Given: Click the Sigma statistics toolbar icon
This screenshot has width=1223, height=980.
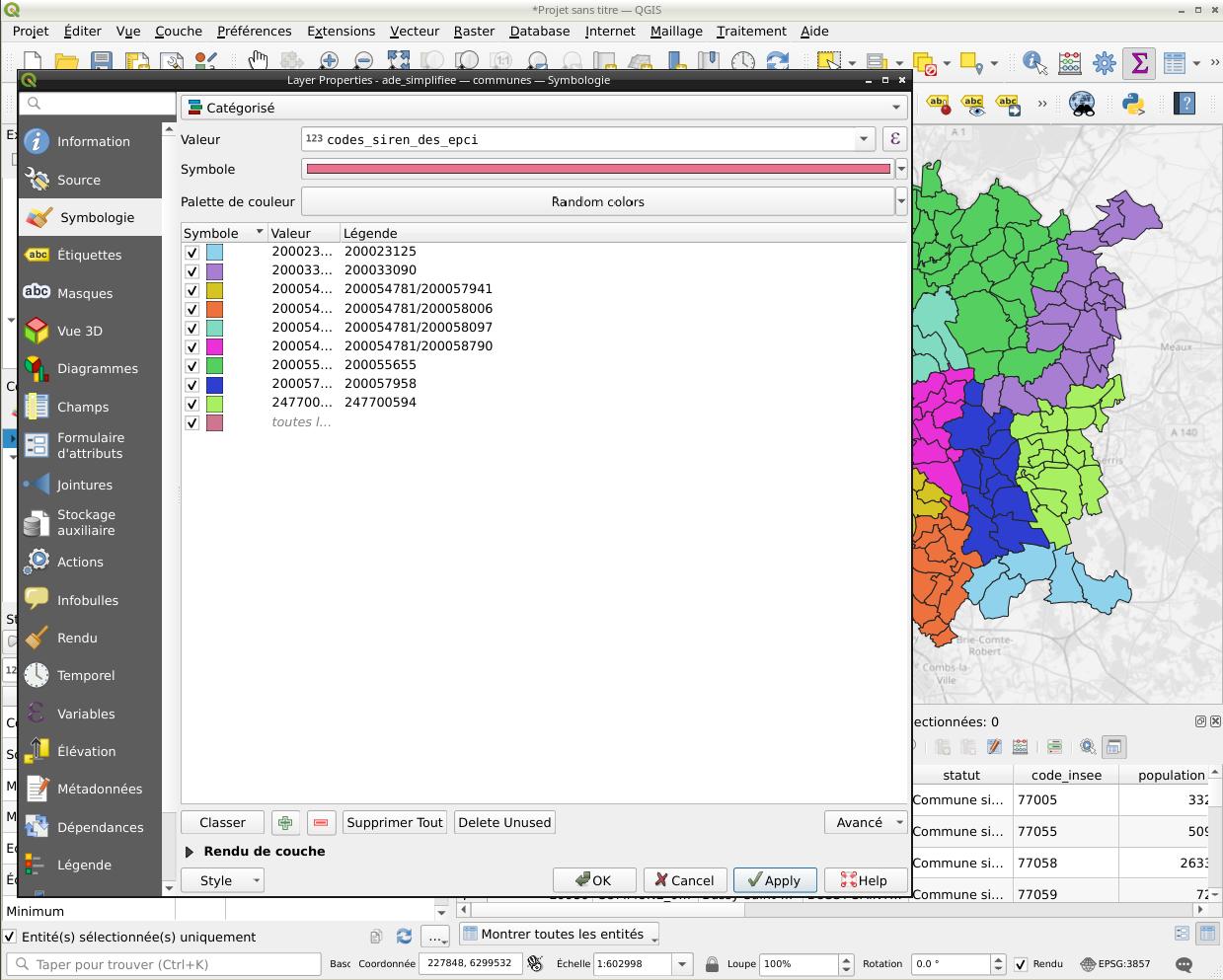Looking at the screenshot, I should 1139,63.
